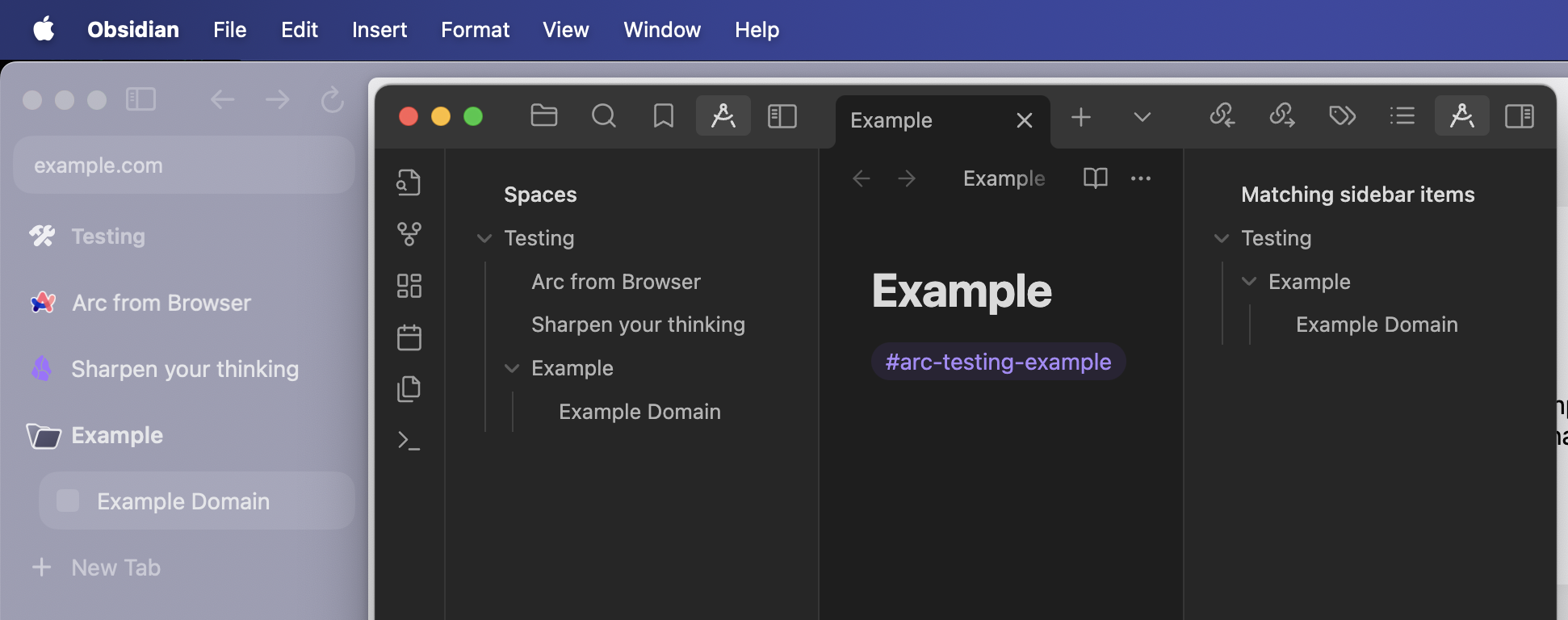This screenshot has height=620, width=1568.
Task: Open the tab list dropdown chevron
Action: click(1142, 117)
